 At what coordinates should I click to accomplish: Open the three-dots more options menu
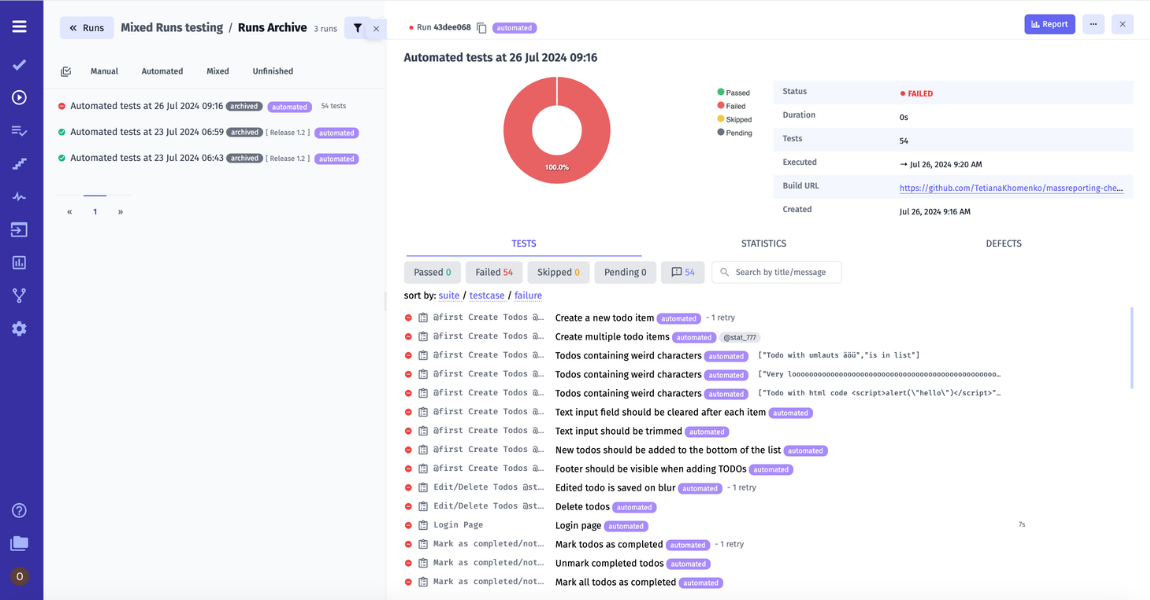pos(1093,24)
